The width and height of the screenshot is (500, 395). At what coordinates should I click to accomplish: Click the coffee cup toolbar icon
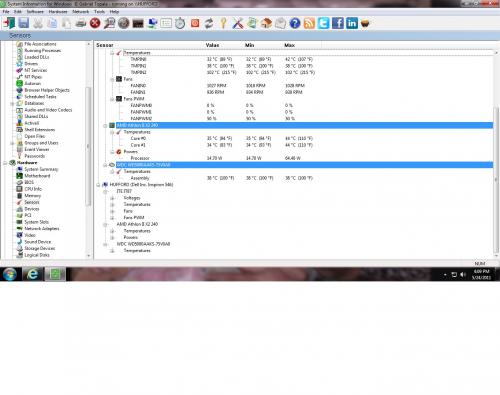point(366,24)
